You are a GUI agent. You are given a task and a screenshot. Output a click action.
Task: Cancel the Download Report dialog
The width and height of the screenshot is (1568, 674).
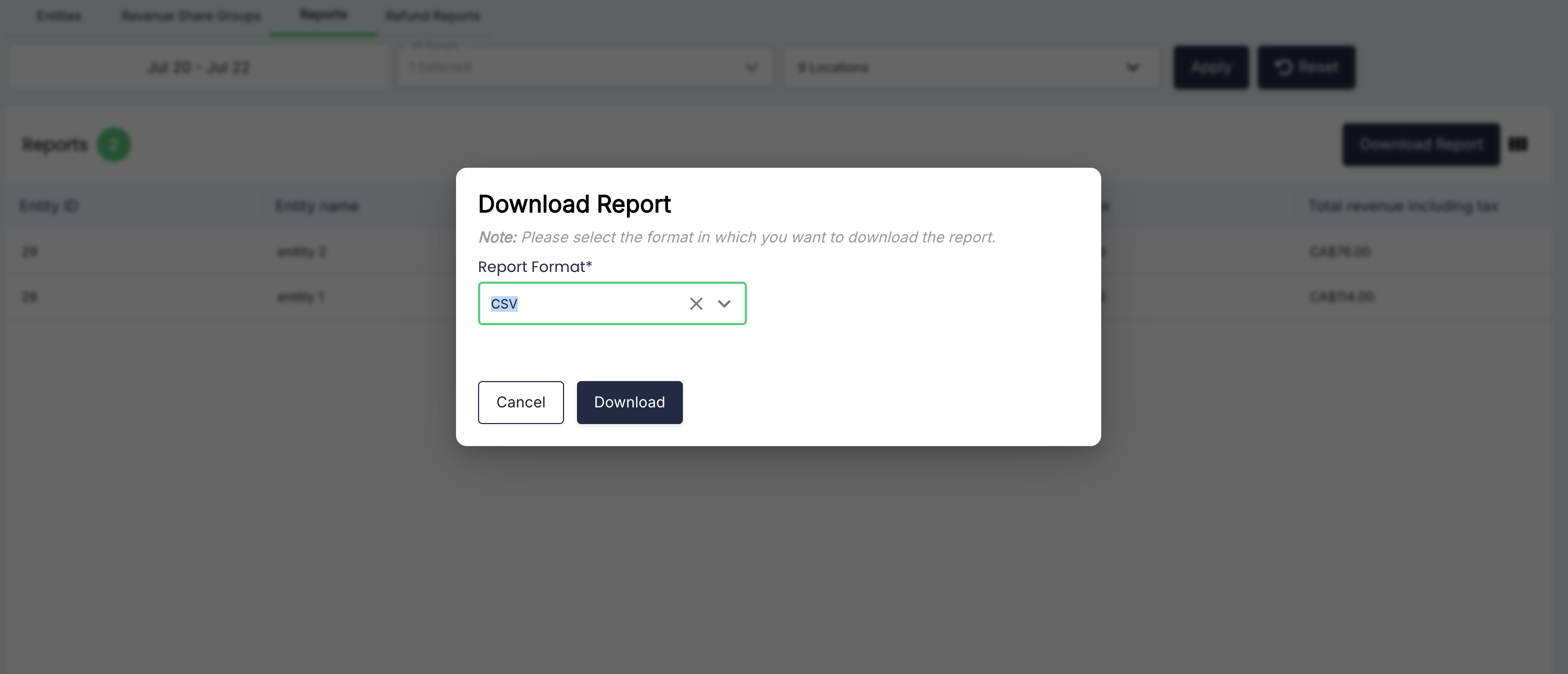[521, 402]
